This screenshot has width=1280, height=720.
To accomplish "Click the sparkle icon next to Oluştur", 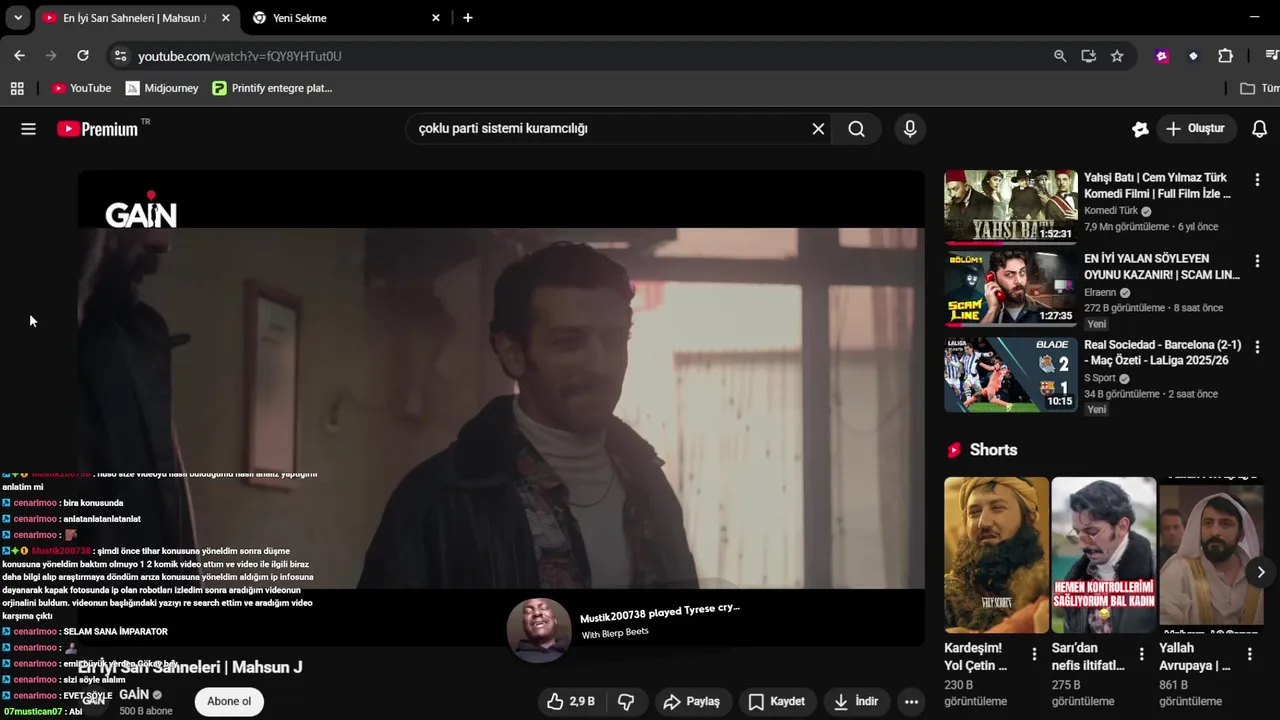I will 1140,129.
